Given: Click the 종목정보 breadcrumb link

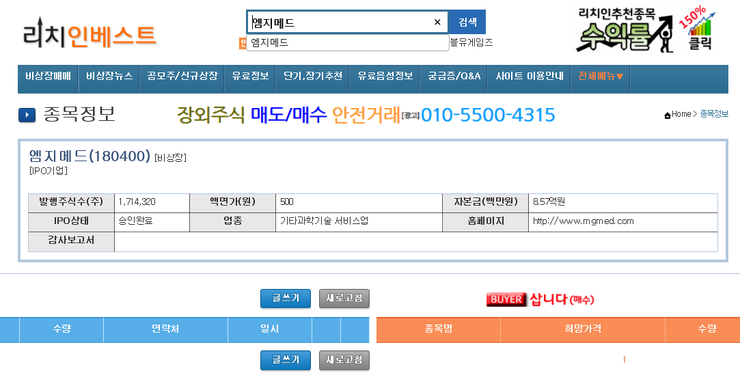Looking at the screenshot, I should [x=714, y=114].
